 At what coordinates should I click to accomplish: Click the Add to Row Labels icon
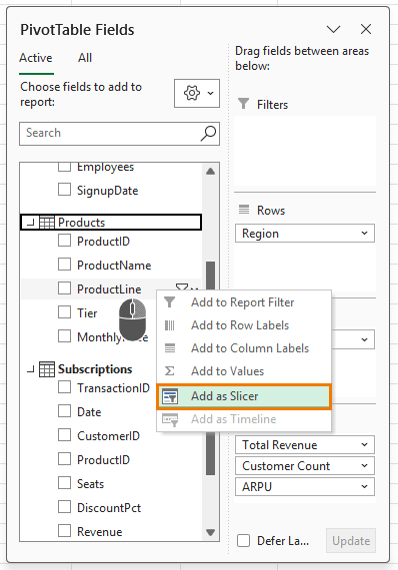click(169, 325)
